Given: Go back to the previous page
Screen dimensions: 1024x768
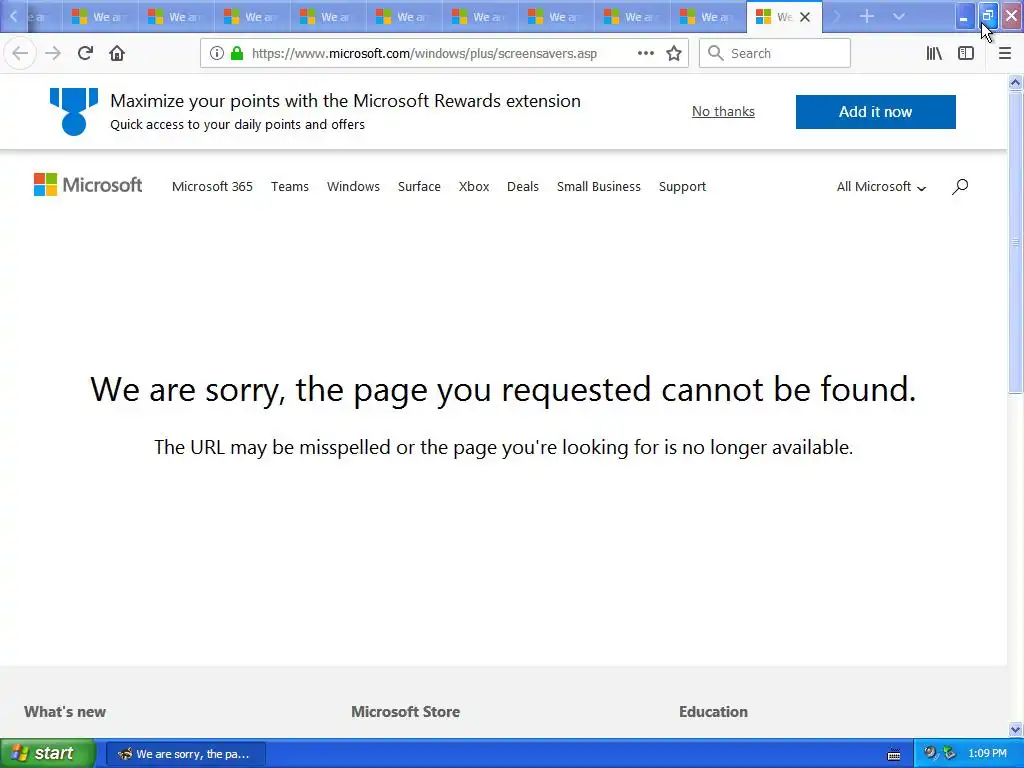Looking at the screenshot, I should (x=20, y=54).
